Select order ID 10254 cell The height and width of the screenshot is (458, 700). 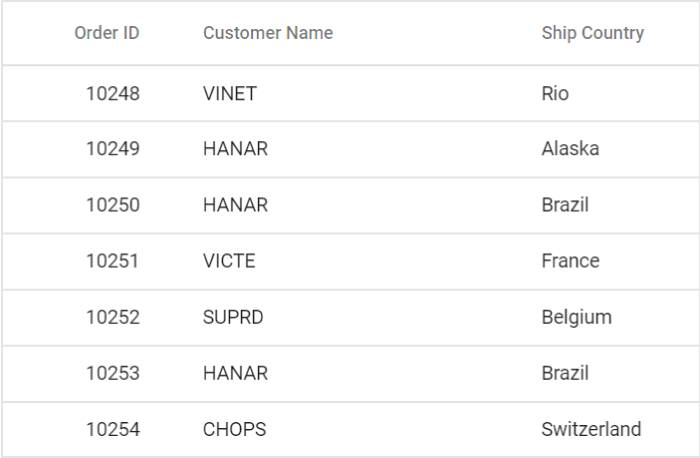click(113, 429)
